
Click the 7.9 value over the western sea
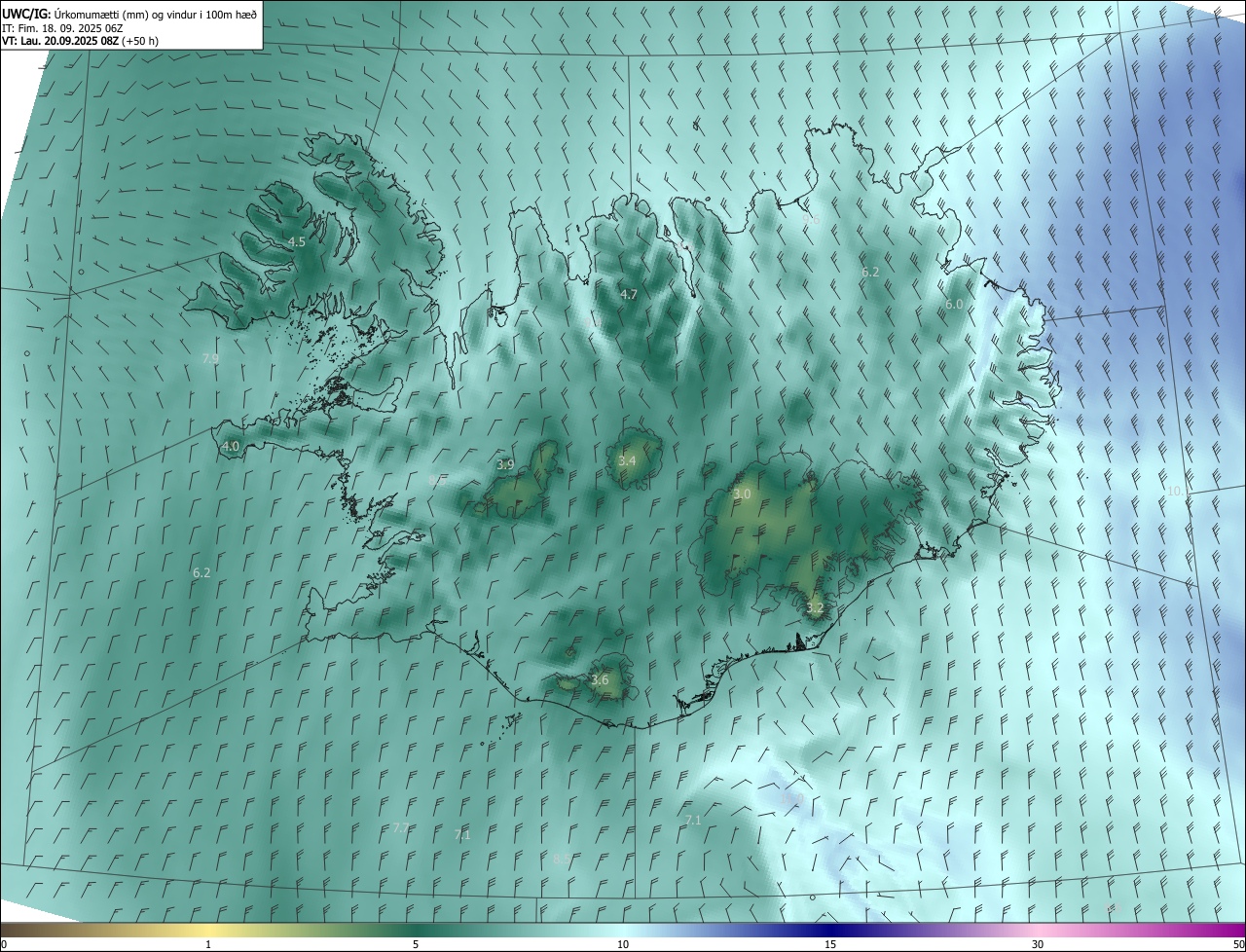(210, 359)
